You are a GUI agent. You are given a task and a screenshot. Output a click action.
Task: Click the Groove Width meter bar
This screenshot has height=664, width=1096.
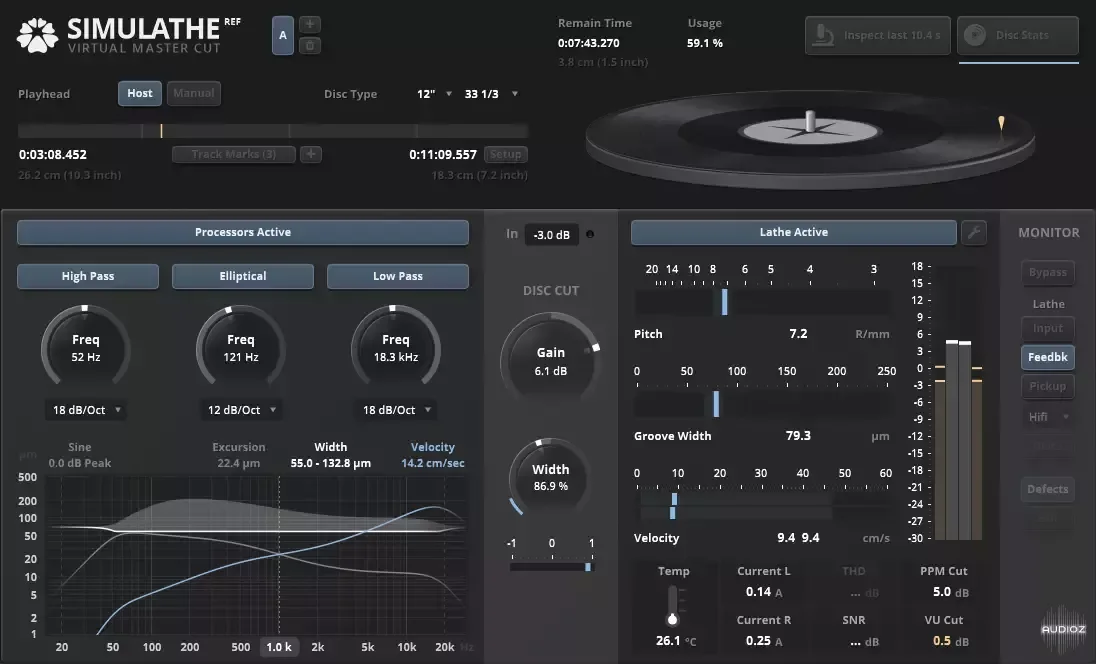(x=763, y=404)
